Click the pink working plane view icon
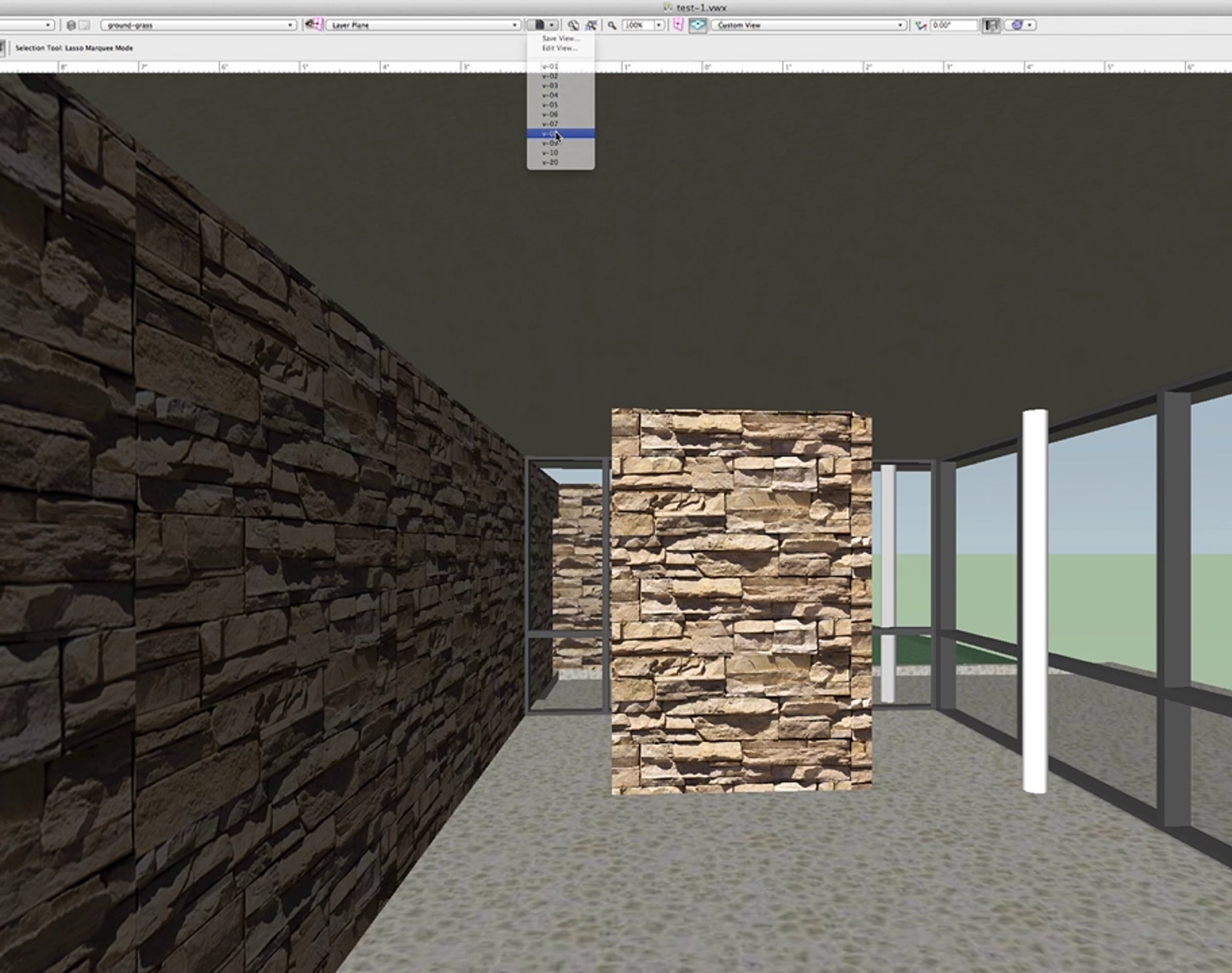This screenshot has width=1232, height=973. [x=678, y=25]
